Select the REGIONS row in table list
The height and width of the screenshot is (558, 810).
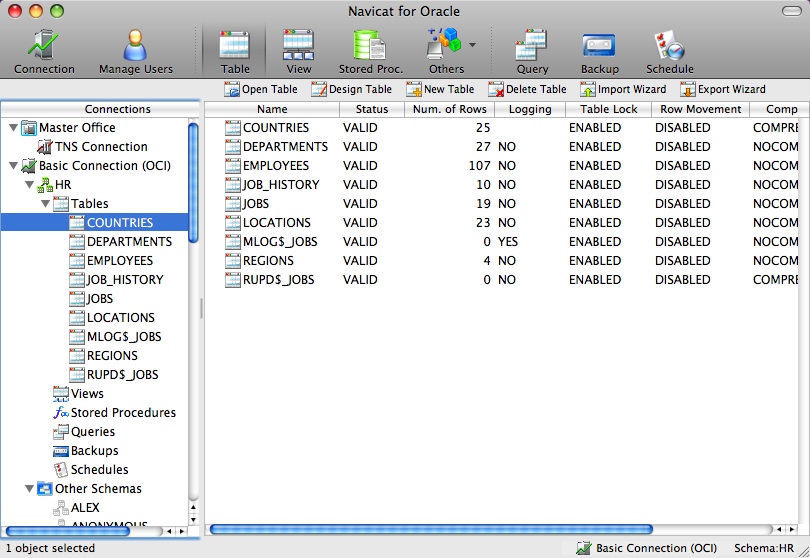[501, 261]
